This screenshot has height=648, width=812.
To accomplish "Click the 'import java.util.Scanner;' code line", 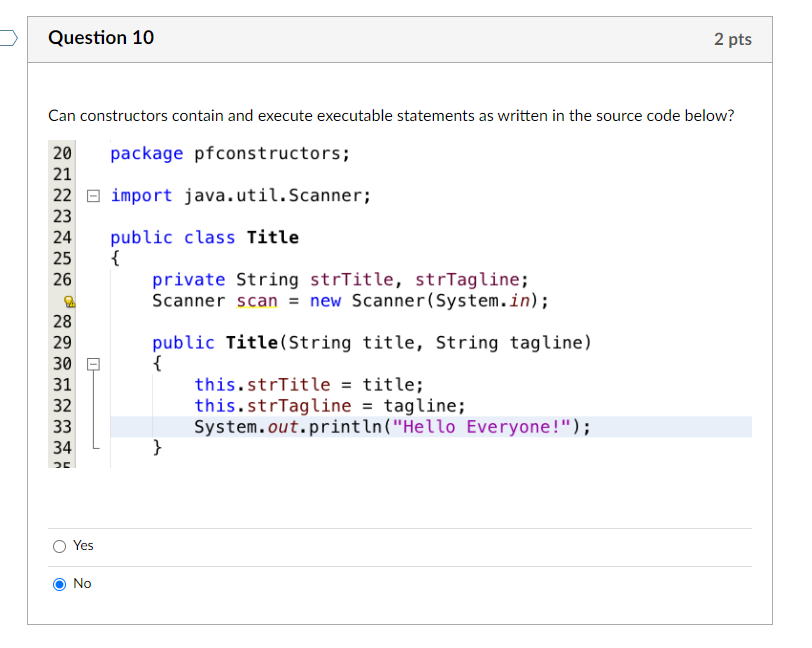I will [x=241, y=196].
